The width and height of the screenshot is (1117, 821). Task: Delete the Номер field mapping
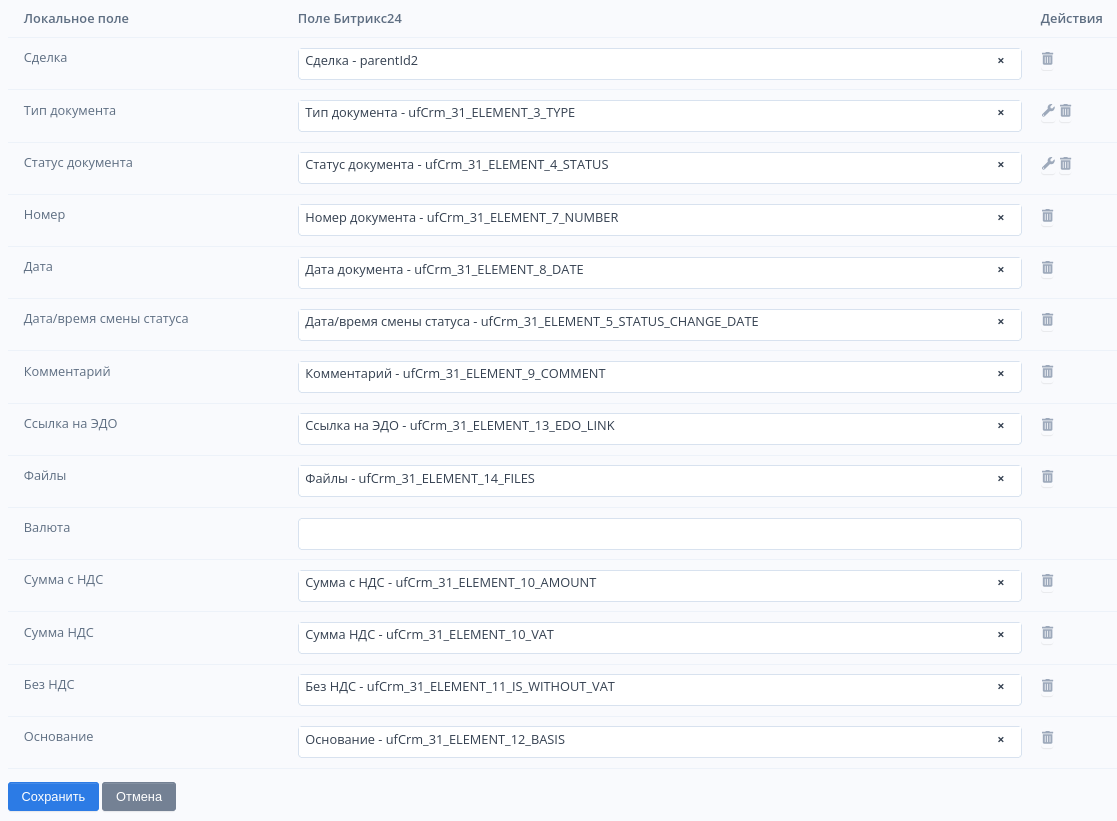point(1047,216)
